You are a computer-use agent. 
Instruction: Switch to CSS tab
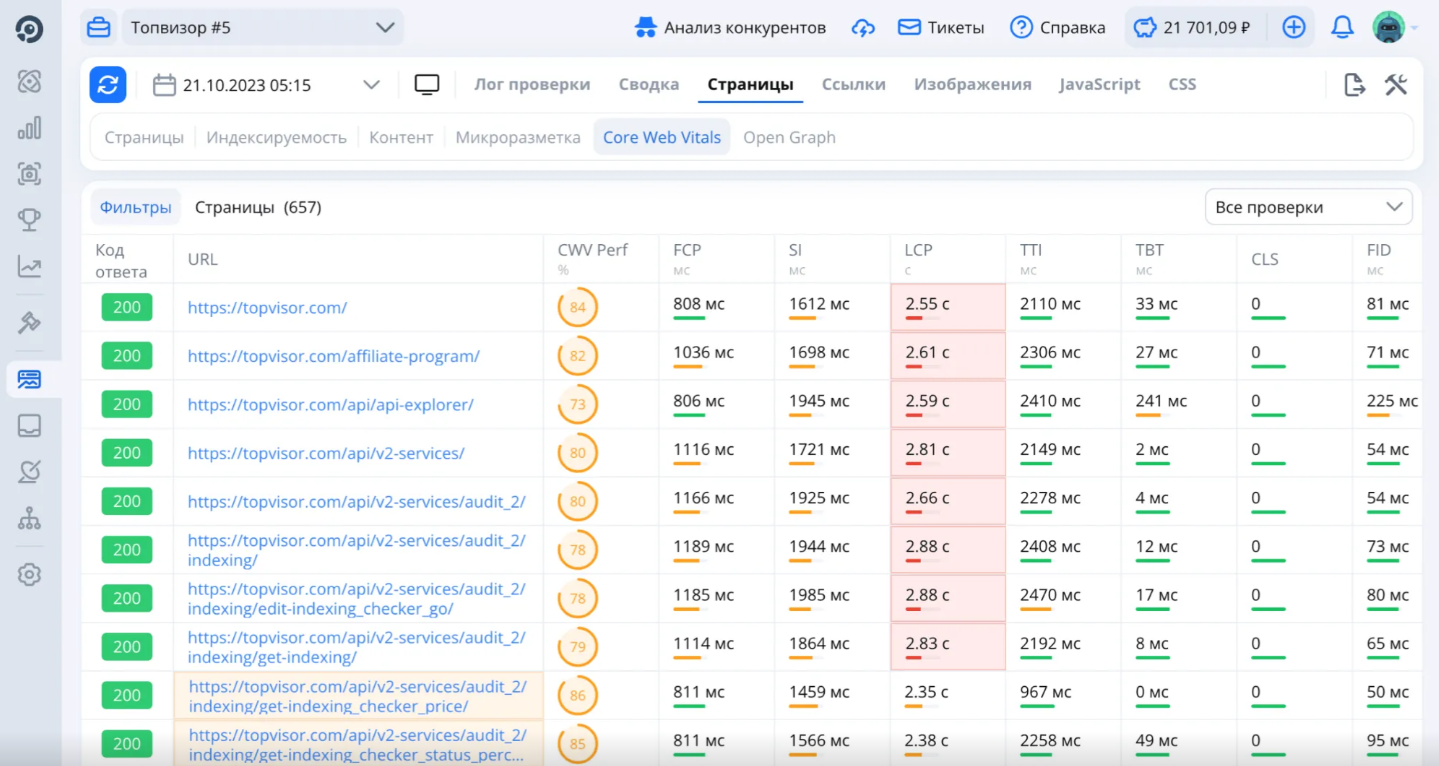click(1182, 84)
